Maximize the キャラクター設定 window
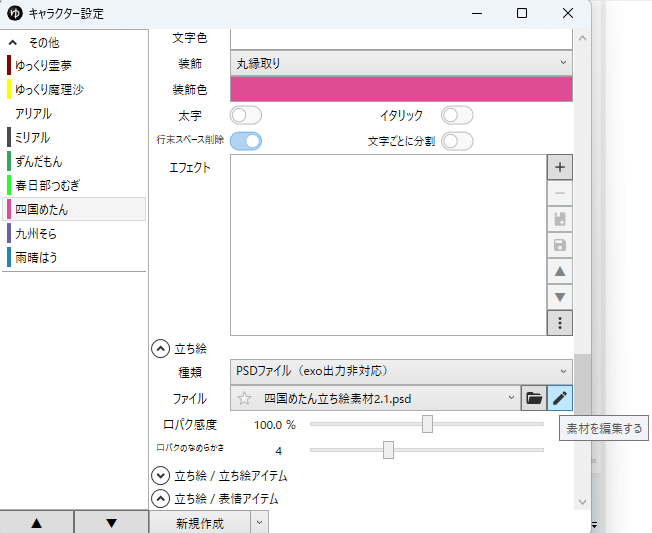Screen dimensions: 652x533 [522, 13]
